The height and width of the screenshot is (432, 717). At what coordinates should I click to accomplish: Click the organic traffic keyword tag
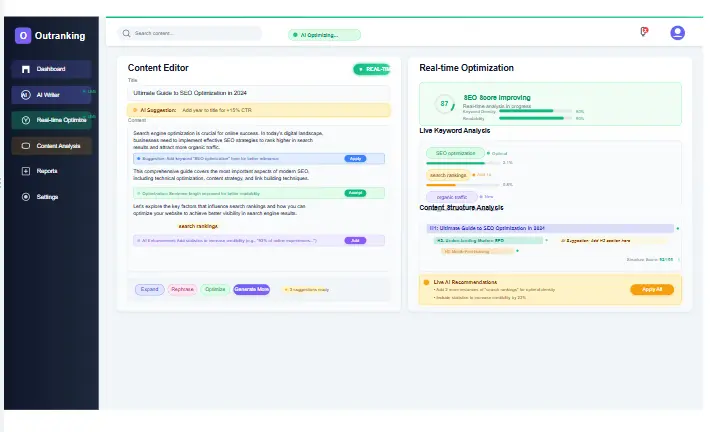pyautogui.click(x=452, y=197)
